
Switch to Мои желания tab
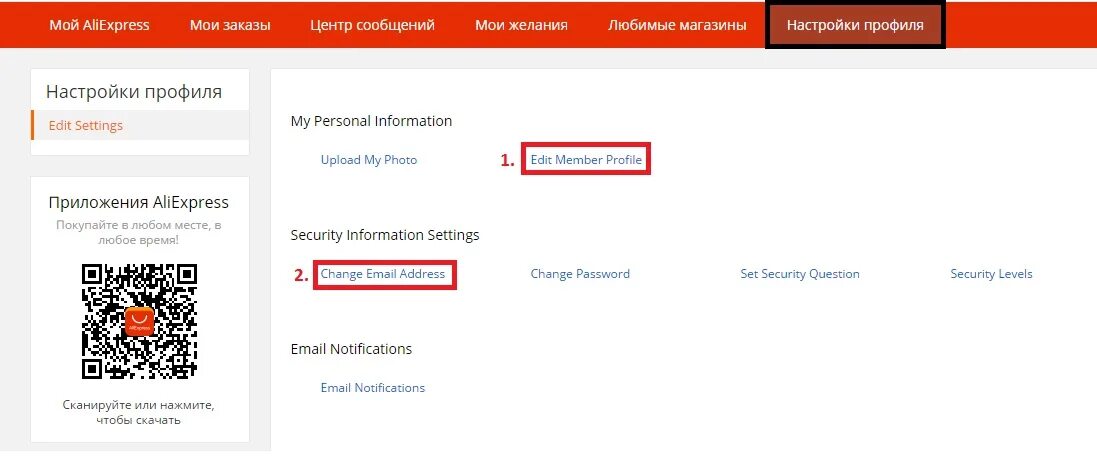click(521, 25)
